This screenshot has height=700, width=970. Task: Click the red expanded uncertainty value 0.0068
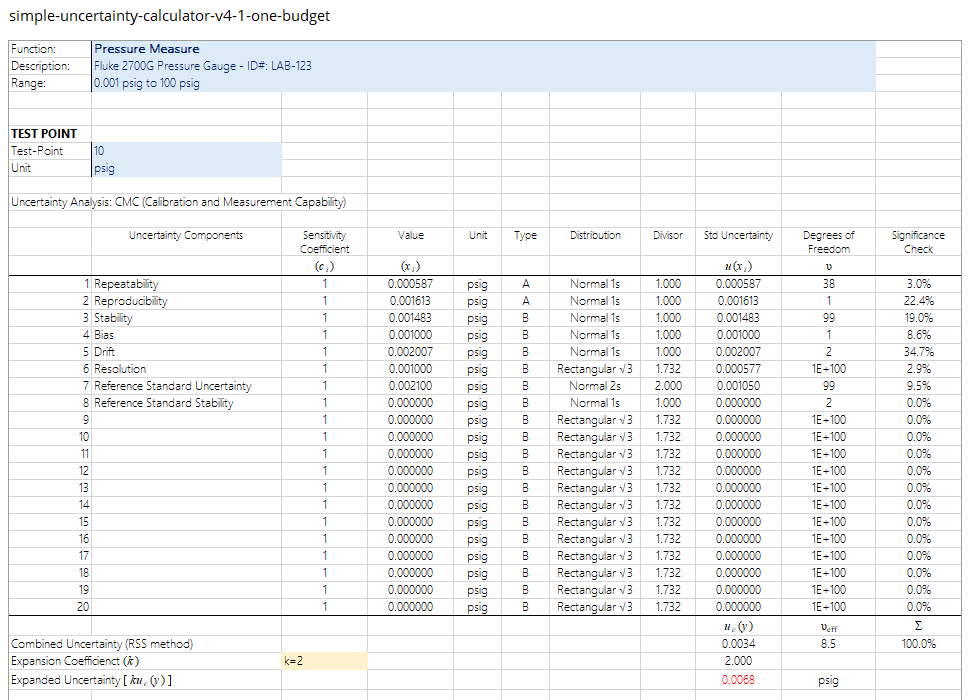738,680
